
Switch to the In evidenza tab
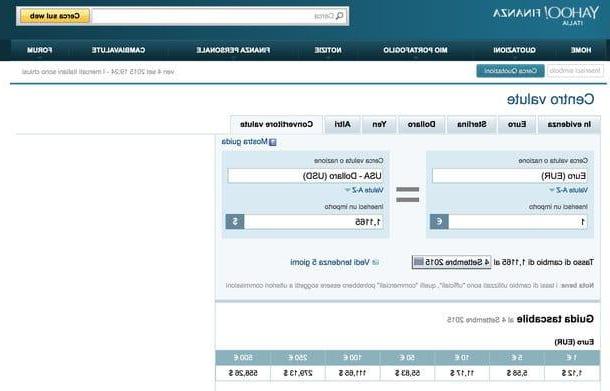point(569,124)
